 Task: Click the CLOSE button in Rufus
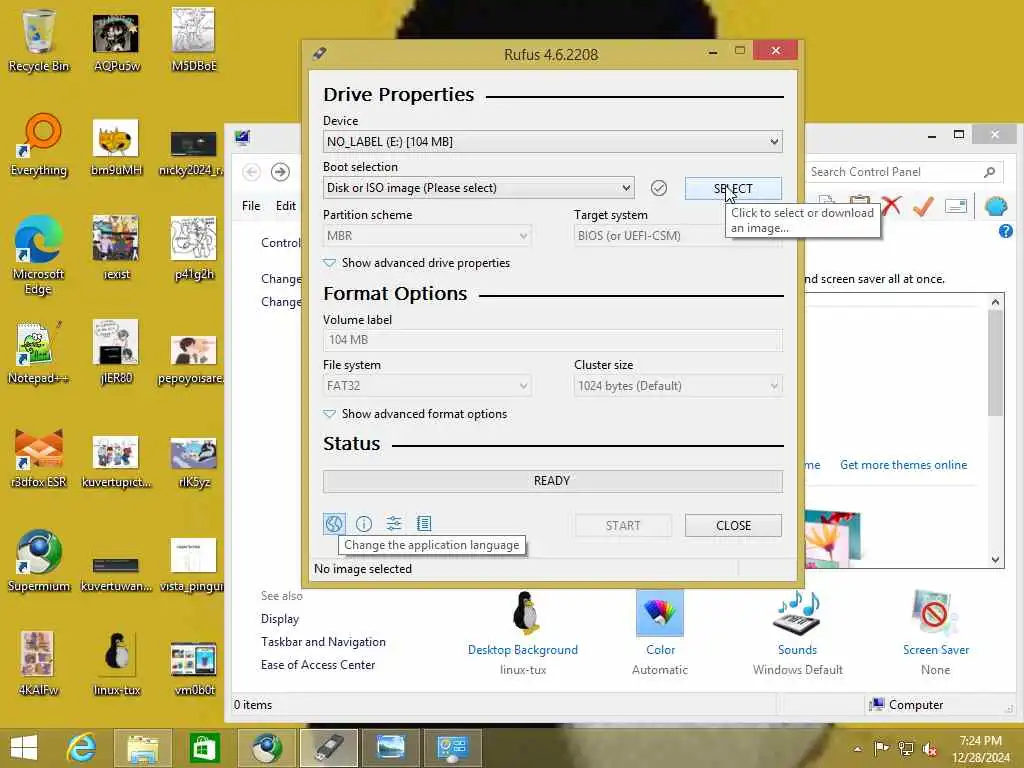(x=733, y=526)
